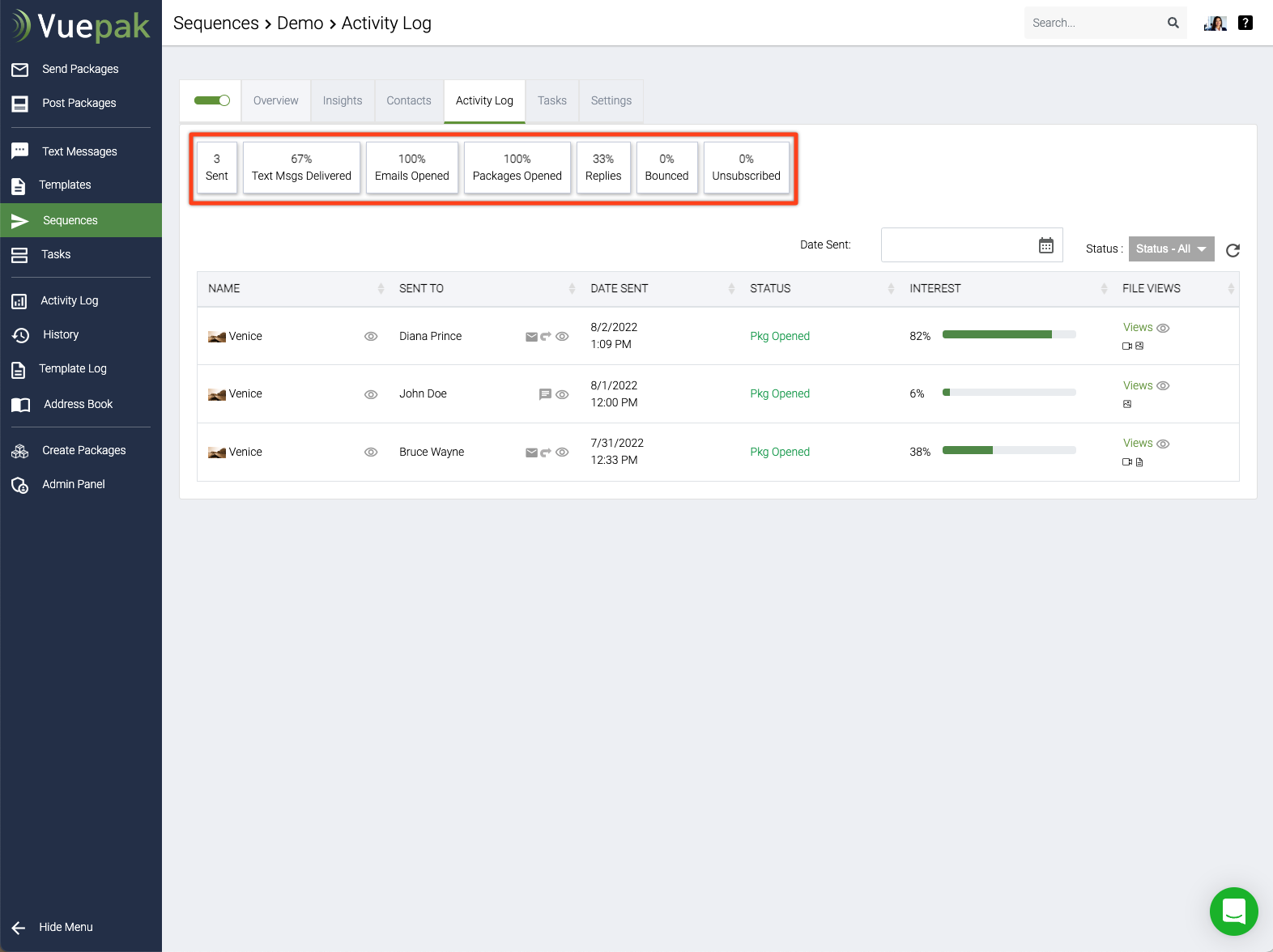This screenshot has width=1273, height=952.
Task: Click the email icon in Diana Prince row
Action: pyautogui.click(x=531, y=337)
